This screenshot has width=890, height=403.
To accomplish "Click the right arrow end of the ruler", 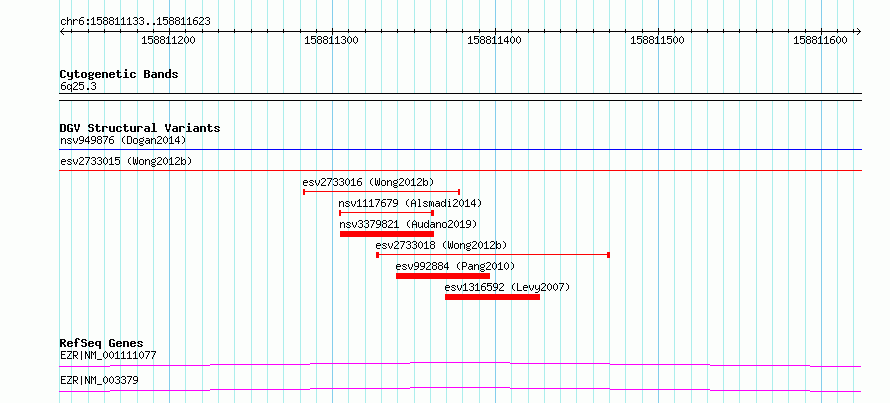I will pos(859,31).
